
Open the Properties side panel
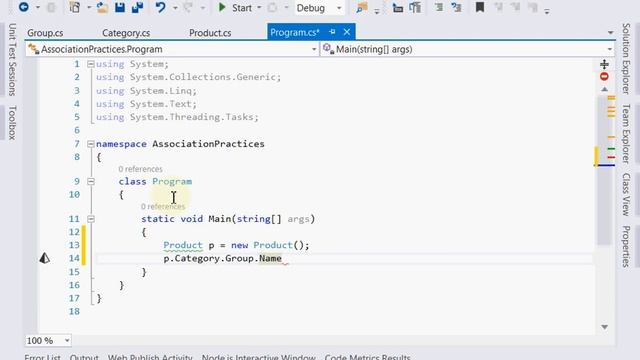[626, 246]
